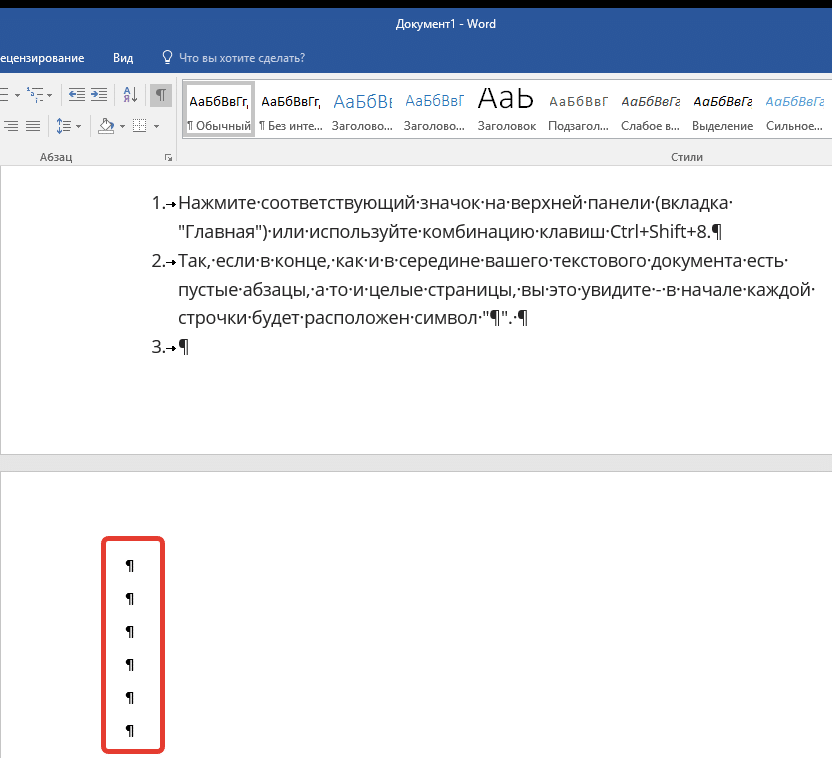832x758 pixels.
Task: Open the Рецензирование ribbon tab
Action: click(x=40, y=57)
